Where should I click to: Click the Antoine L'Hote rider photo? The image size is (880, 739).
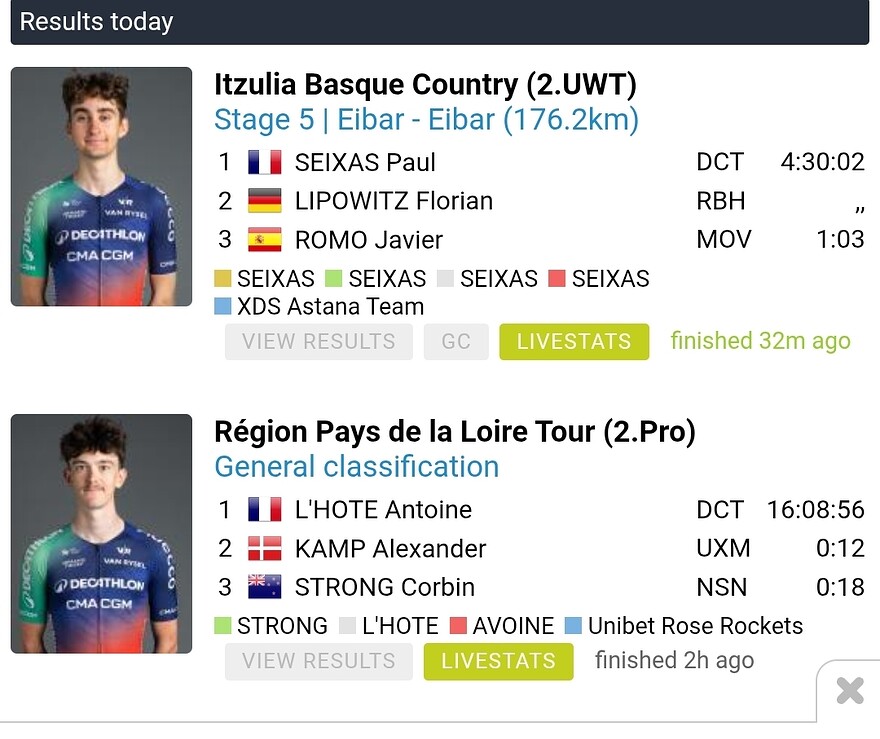coord(101,533)
